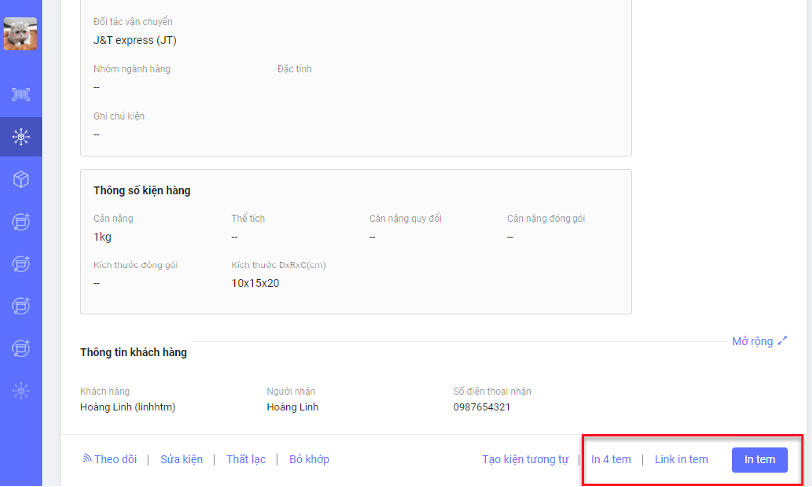Viewport: 812px width, 487px height.
Task: Select sidebar icon just above the dimmed snowflake
Action: 21,348
